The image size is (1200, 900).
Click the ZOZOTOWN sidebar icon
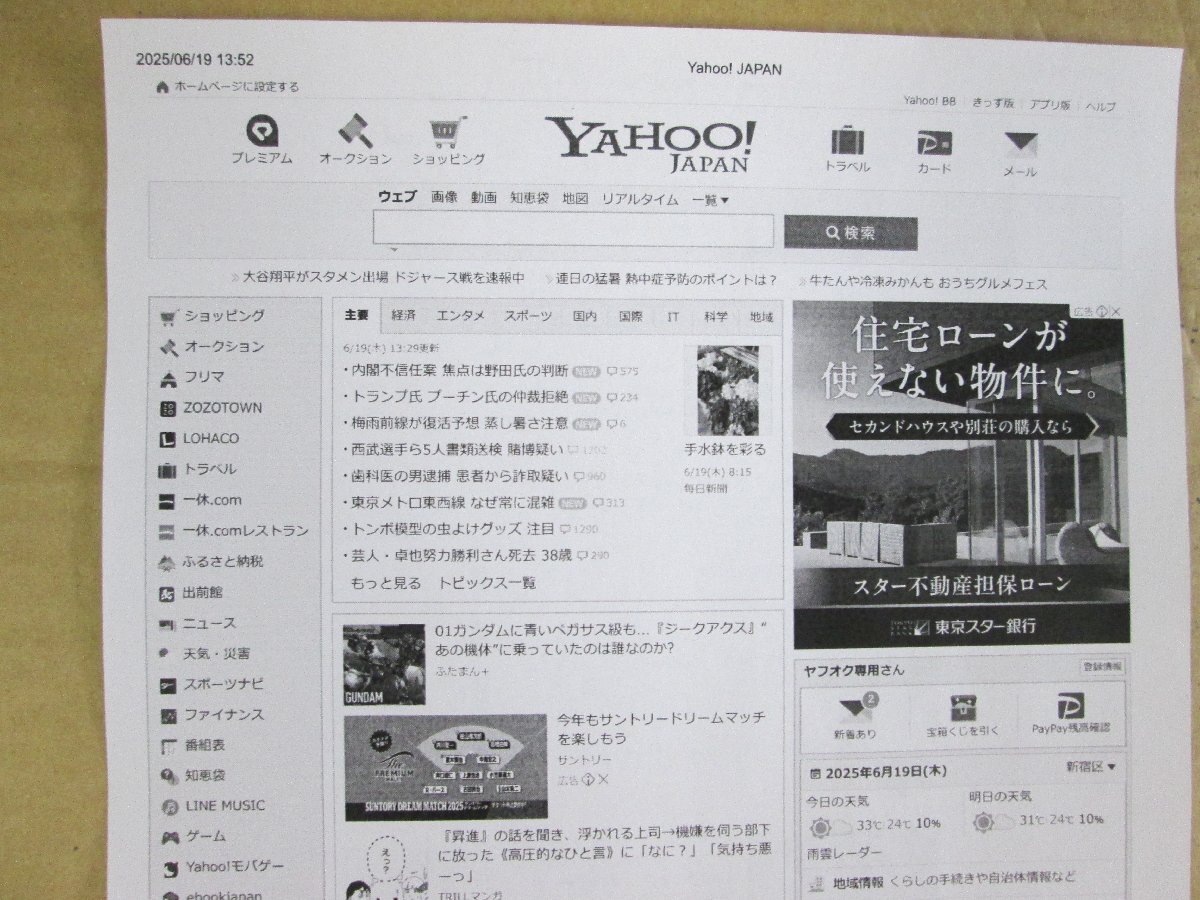point(168,409)
